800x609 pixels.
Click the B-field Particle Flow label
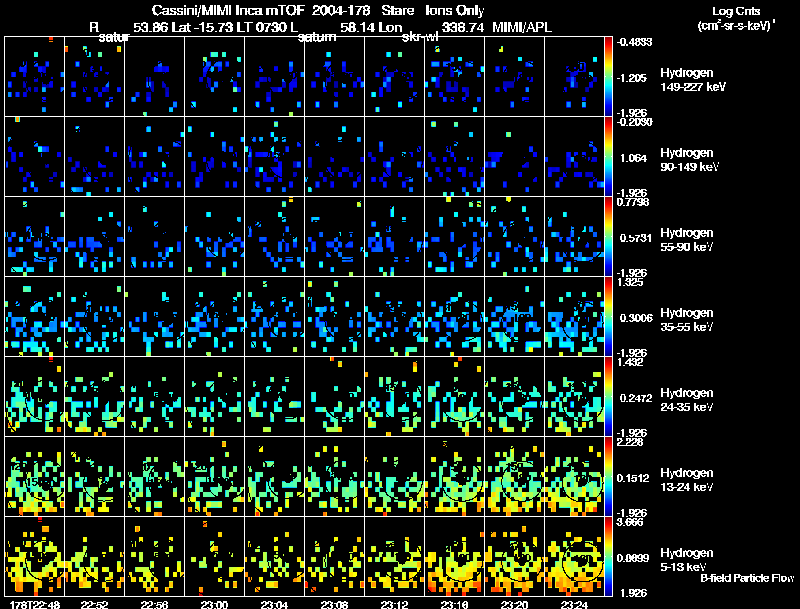[x=747, y=578]
